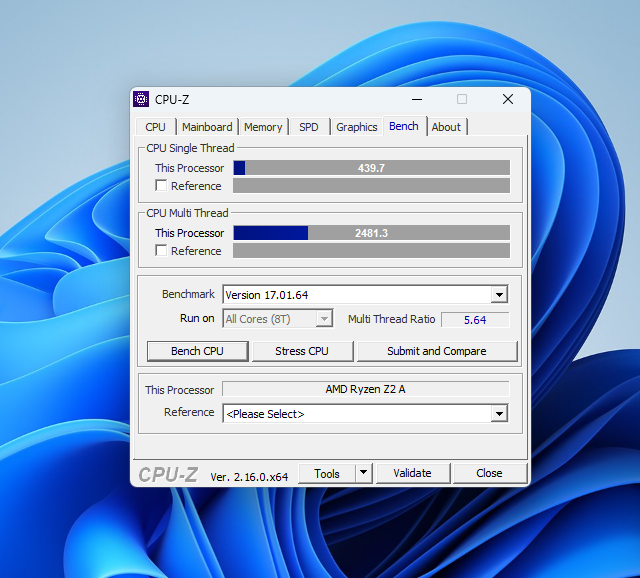The image size is (640, 578).
Task: Click Submit and Compare
Action: (436, 351)
